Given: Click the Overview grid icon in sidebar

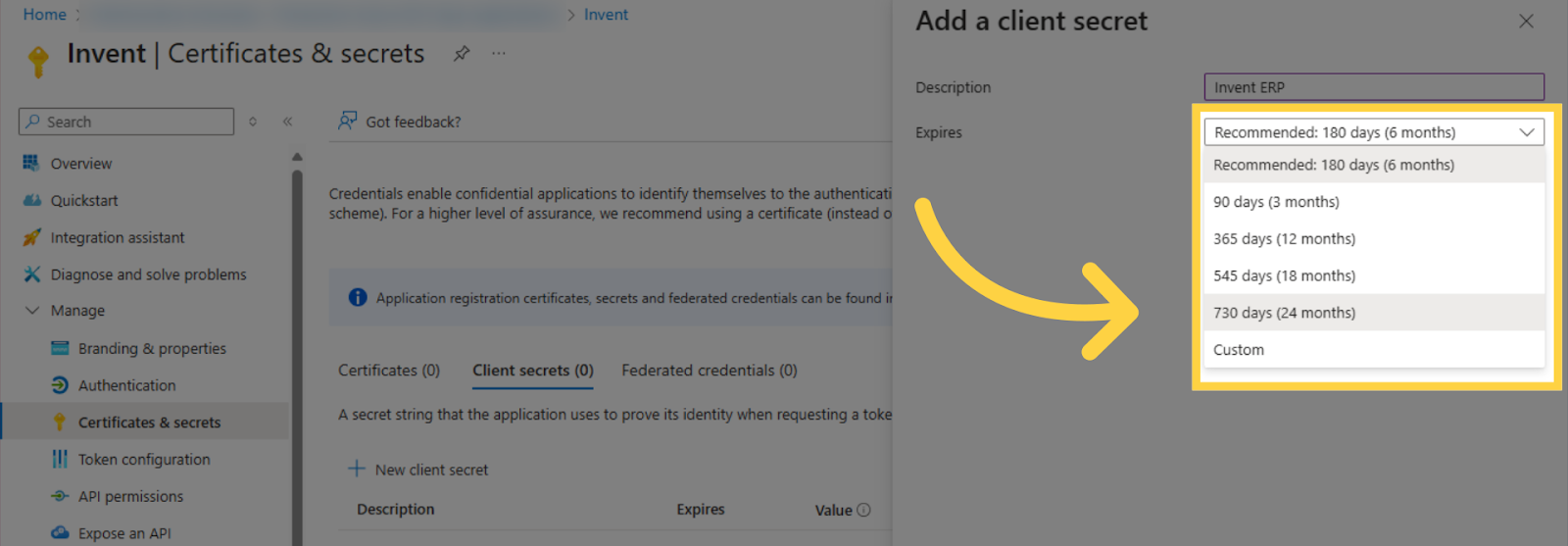Looking at the screenshot, I should click(31, 163).
